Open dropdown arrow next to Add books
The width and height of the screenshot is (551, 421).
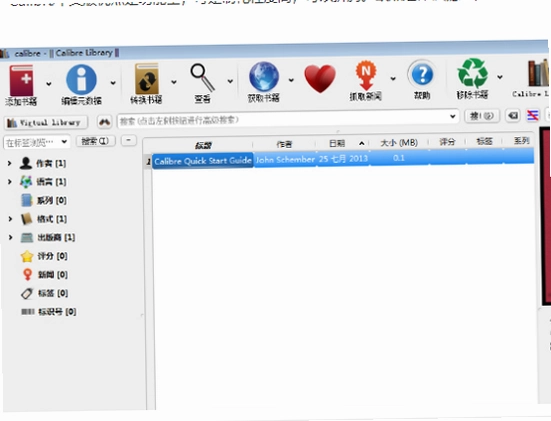49,84
